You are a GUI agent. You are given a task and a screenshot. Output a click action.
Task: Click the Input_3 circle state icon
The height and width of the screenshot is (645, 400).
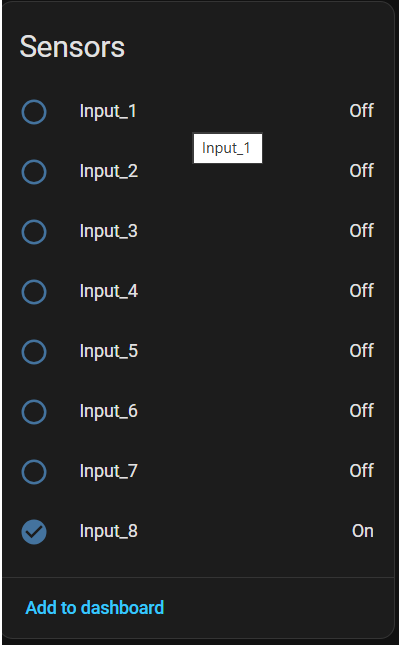click(34, 232)
